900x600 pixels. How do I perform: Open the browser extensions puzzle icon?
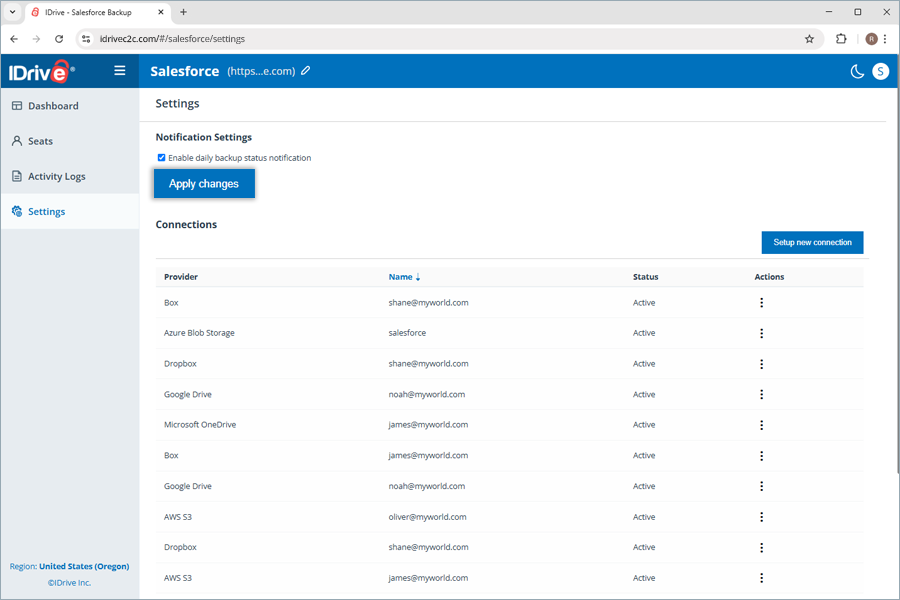pyautogui.click(x=841, y=39)
